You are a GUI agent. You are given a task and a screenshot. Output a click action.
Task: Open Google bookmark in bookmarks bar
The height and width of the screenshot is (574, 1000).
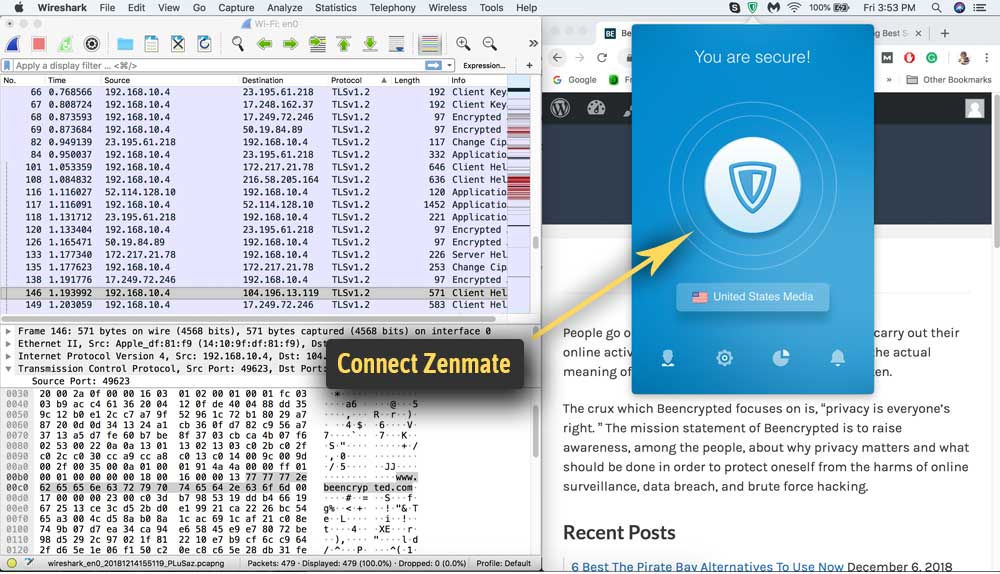575,80
